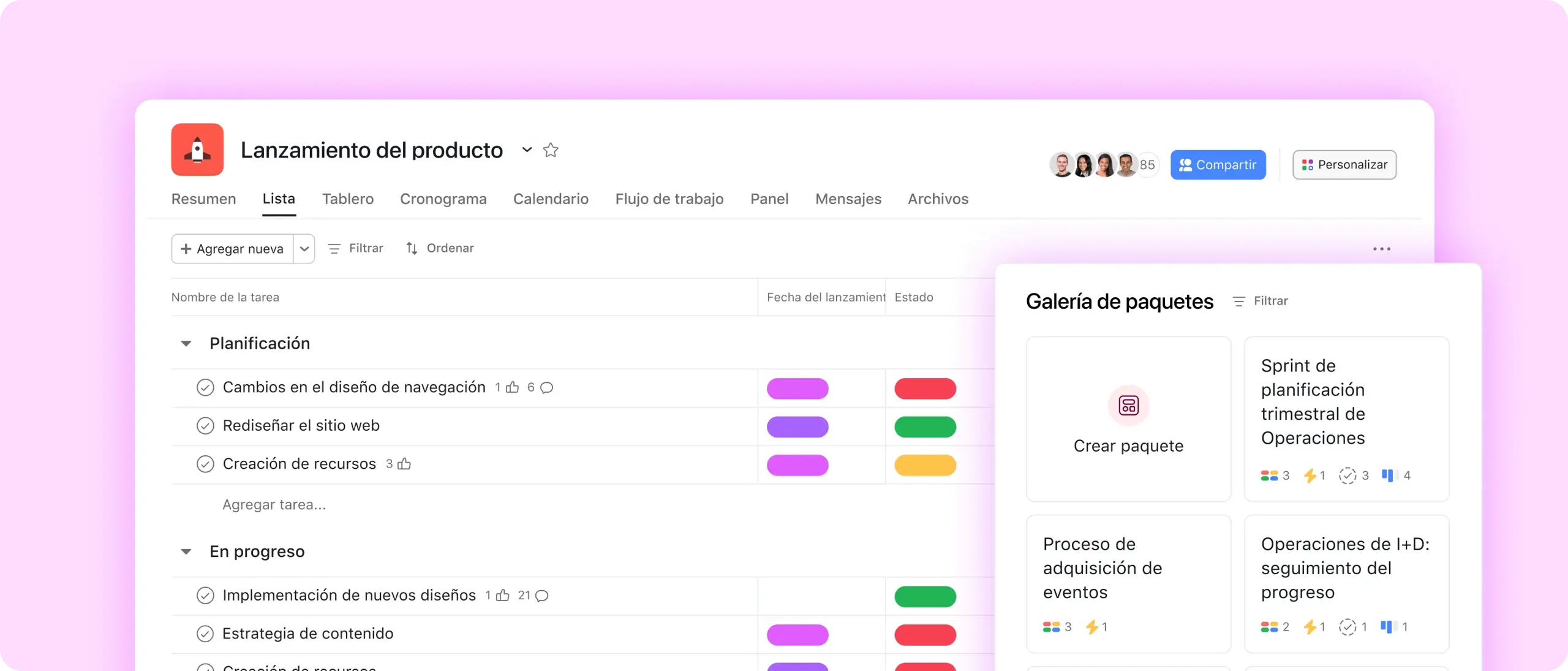Image resolution: width=1568 pixels, height=671 pixels.
Task: Click the 85 members count badge
Action: pos(1148,165)
